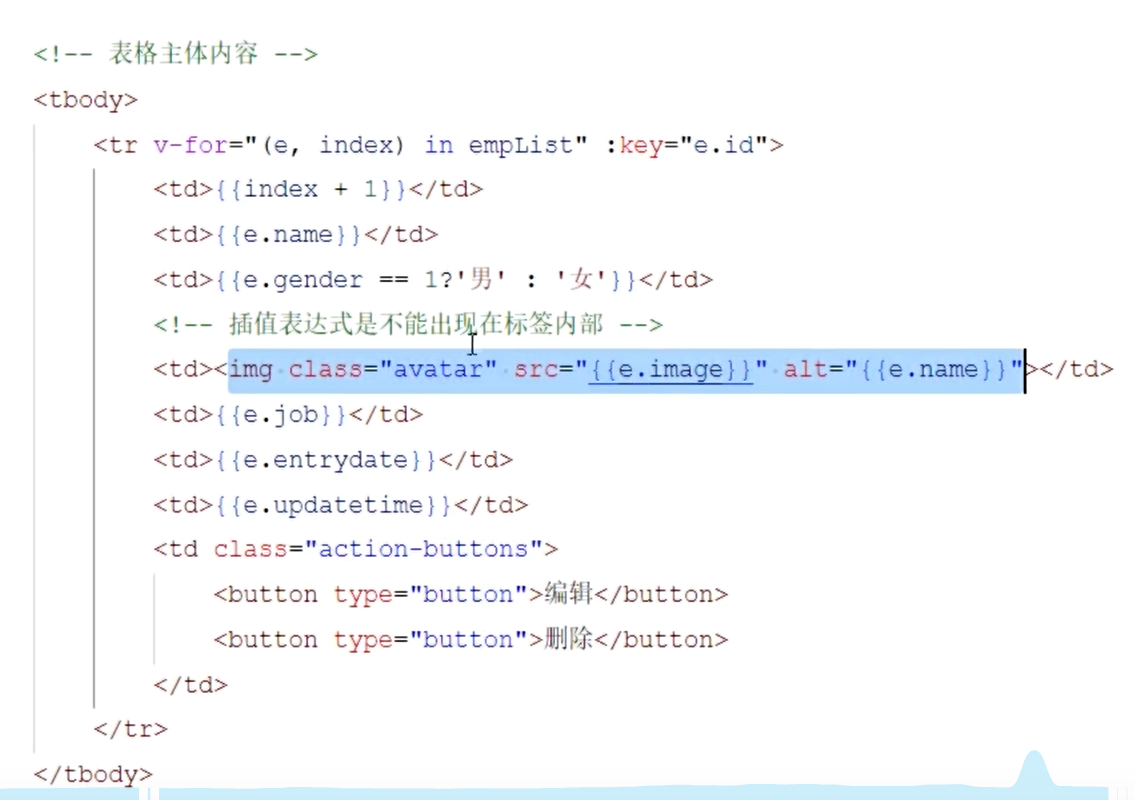The height and width of the screenshot is (800, 1135).
Task: Click the 删除 button code line
Action: pos(471,640)
